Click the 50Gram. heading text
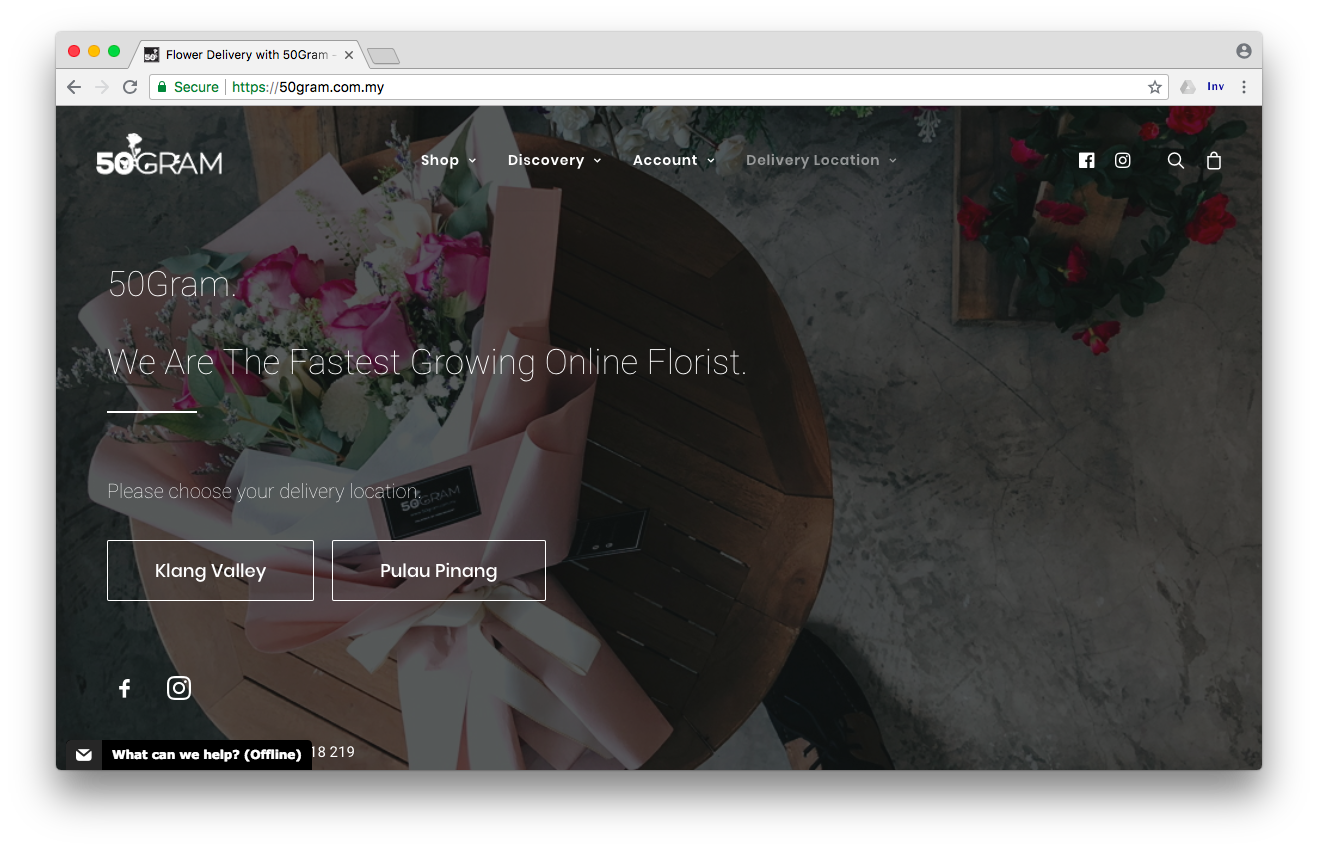This screenshot has width=1318, height=850. (172, 284)
